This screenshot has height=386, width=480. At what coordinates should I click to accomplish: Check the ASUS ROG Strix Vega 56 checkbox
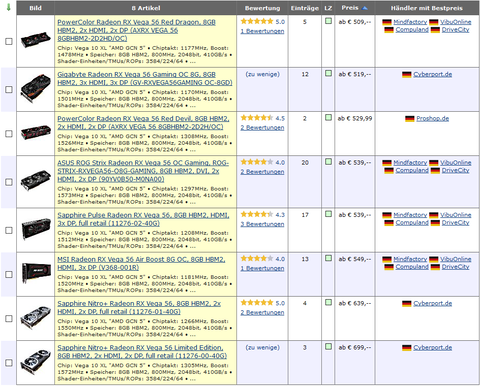(9, 182)
